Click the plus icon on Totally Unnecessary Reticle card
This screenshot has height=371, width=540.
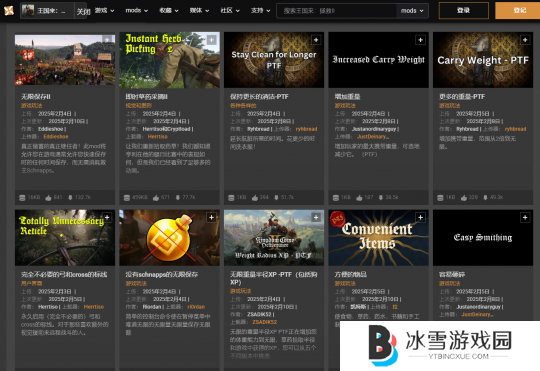[x=107, y=217]
